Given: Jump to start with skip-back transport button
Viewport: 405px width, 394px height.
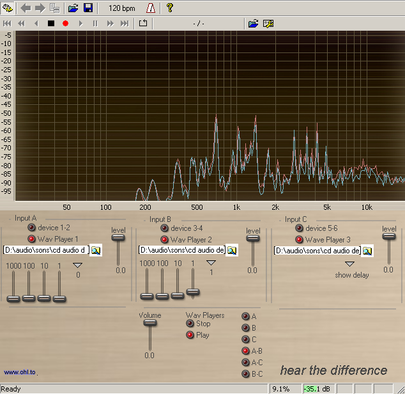Looking at the screenshot, I should tap(7, 23).
